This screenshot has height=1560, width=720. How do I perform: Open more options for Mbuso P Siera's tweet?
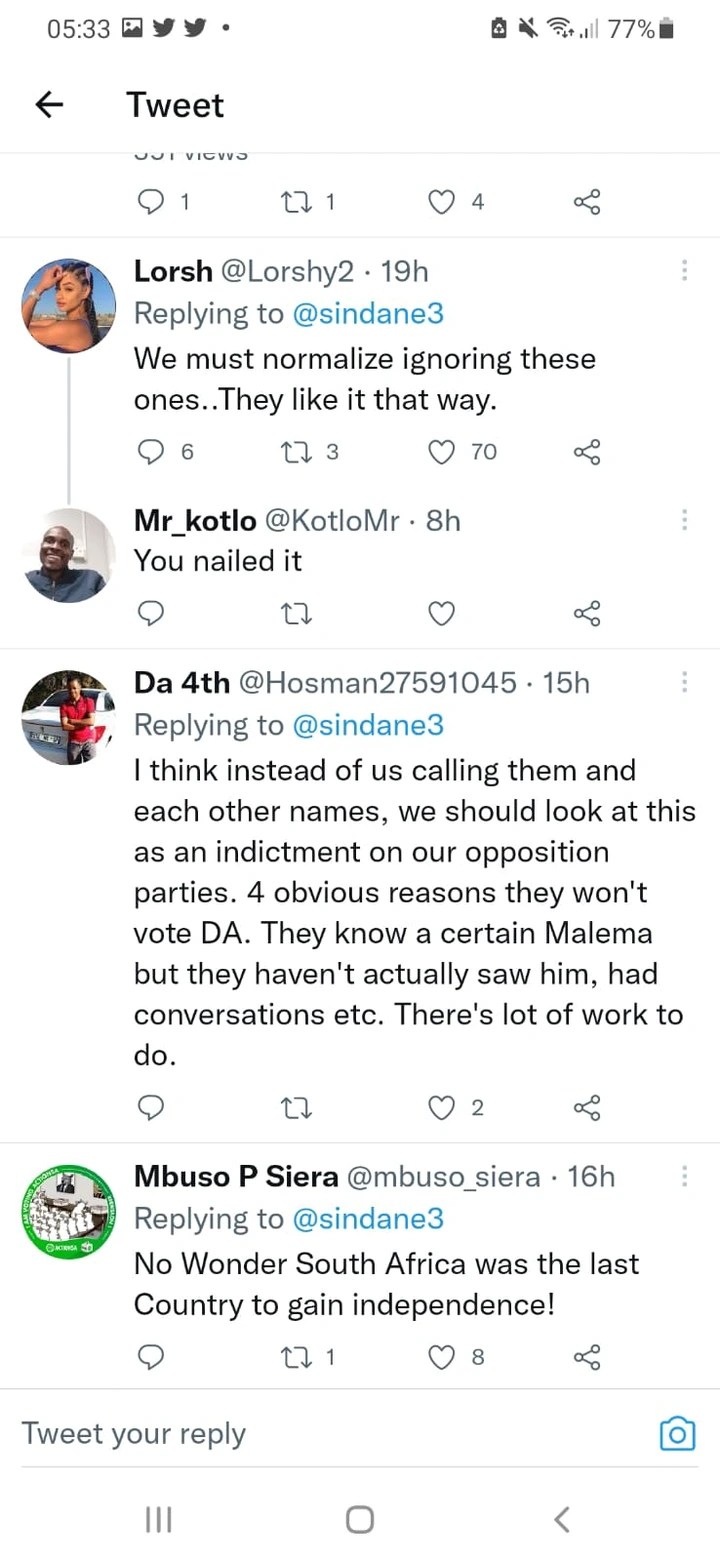(x=684, y=1176)
